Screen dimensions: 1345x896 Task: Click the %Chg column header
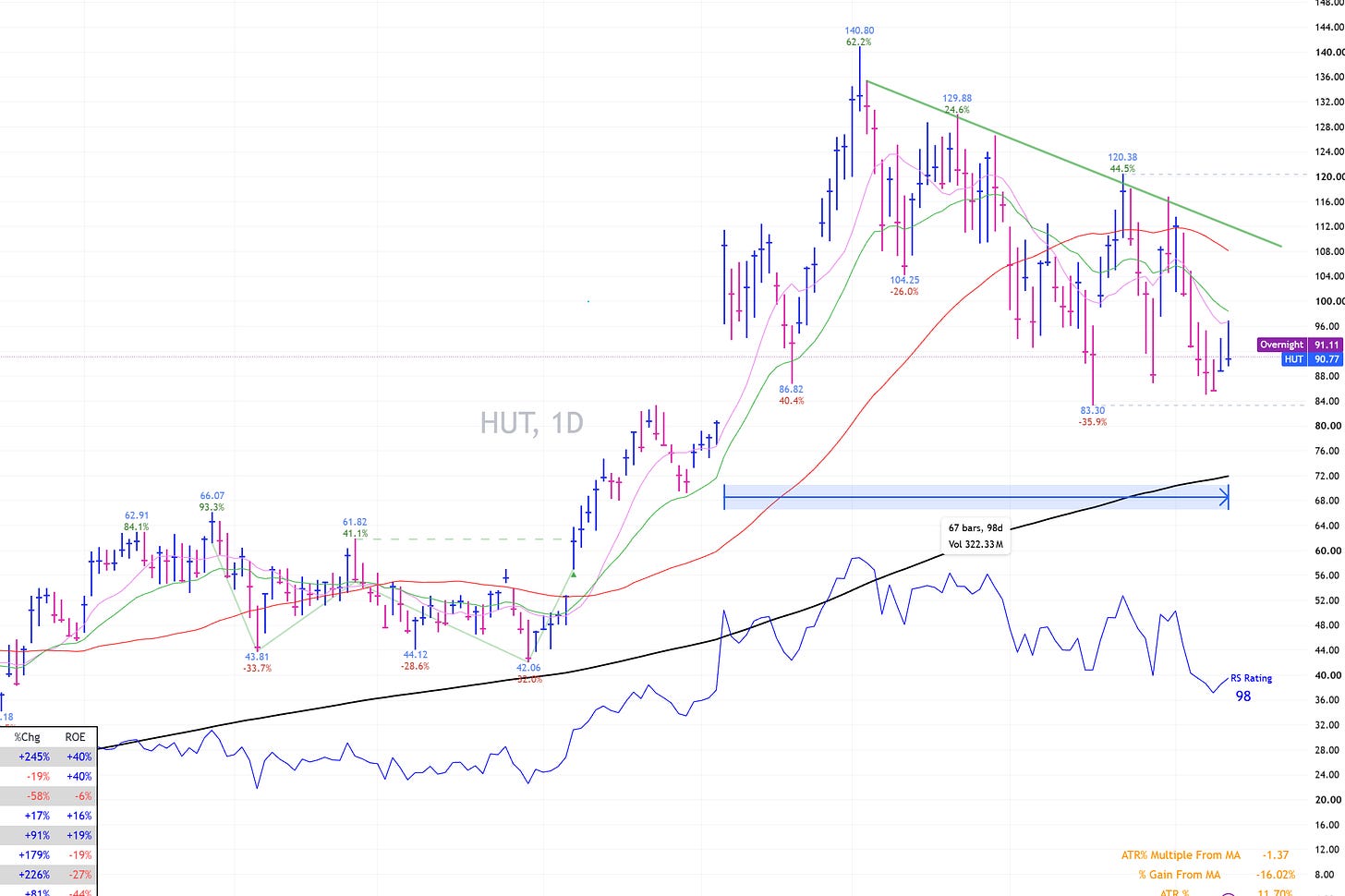click(x=27, y=737)
